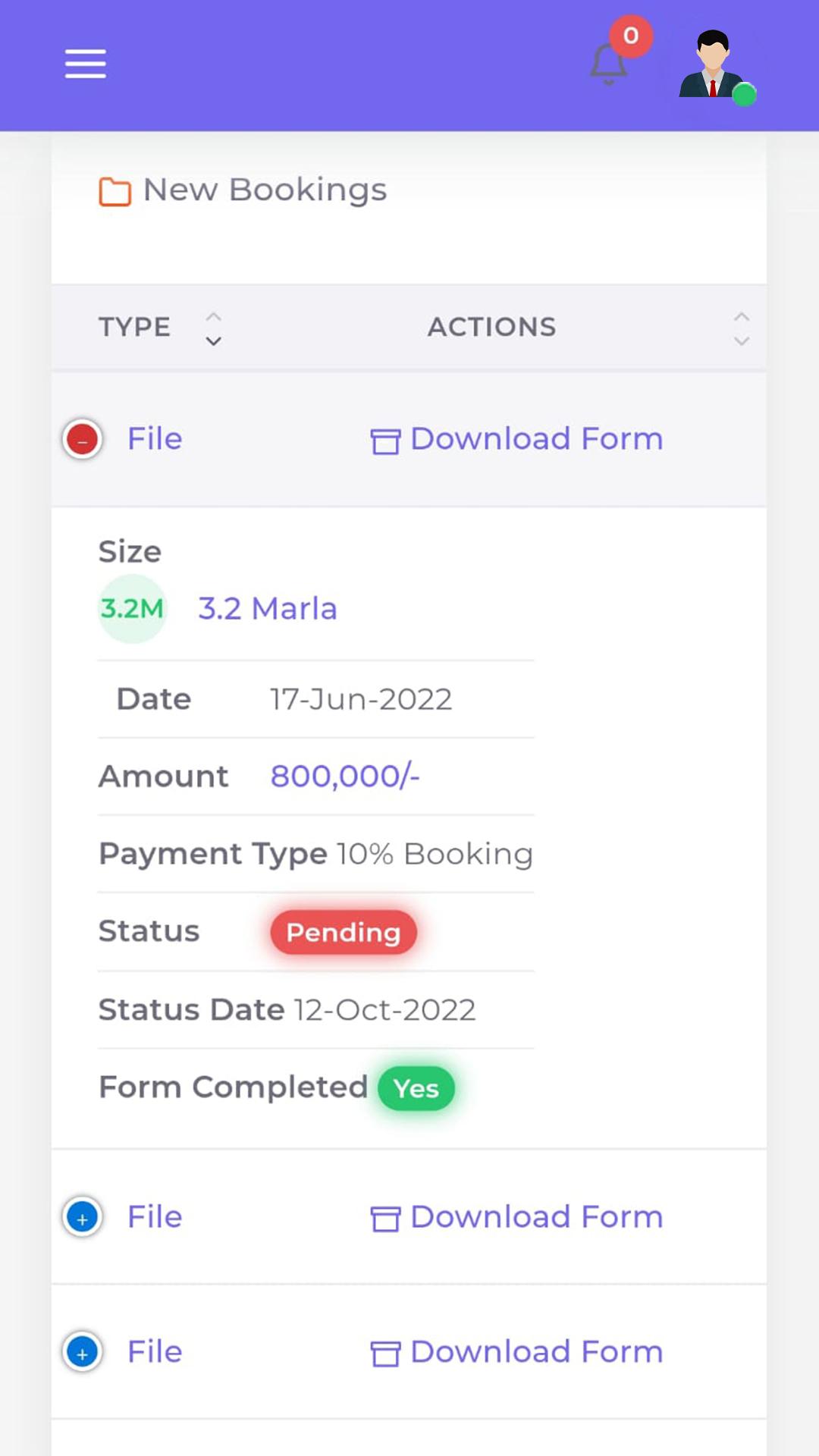819x1456 pixels.
Task: Click the red Pending status badge
Action: click(344, 932)
